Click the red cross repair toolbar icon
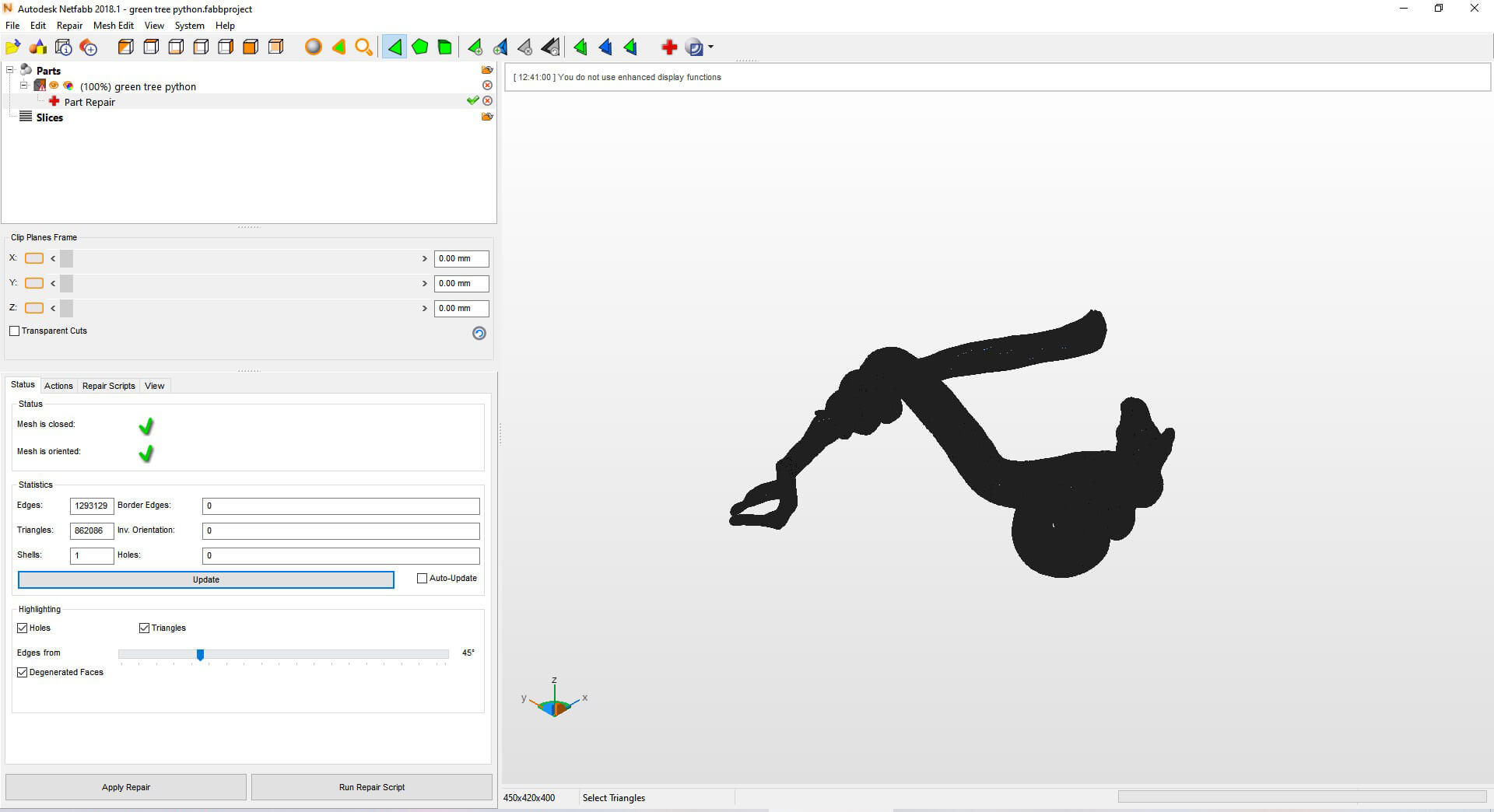The image size is (1494, 812). pos(669,47)
